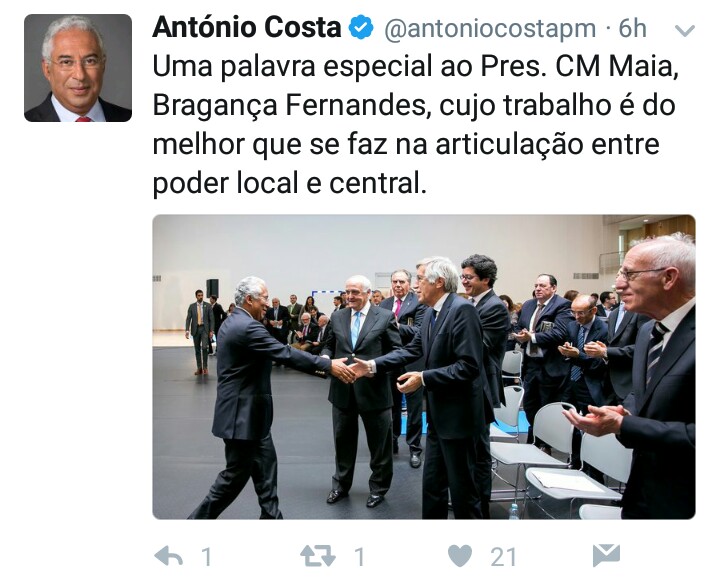Click the clasped hands in the photo
Image resolution: width=720 pixels, height=583 pixels.
tap(351, 369)
